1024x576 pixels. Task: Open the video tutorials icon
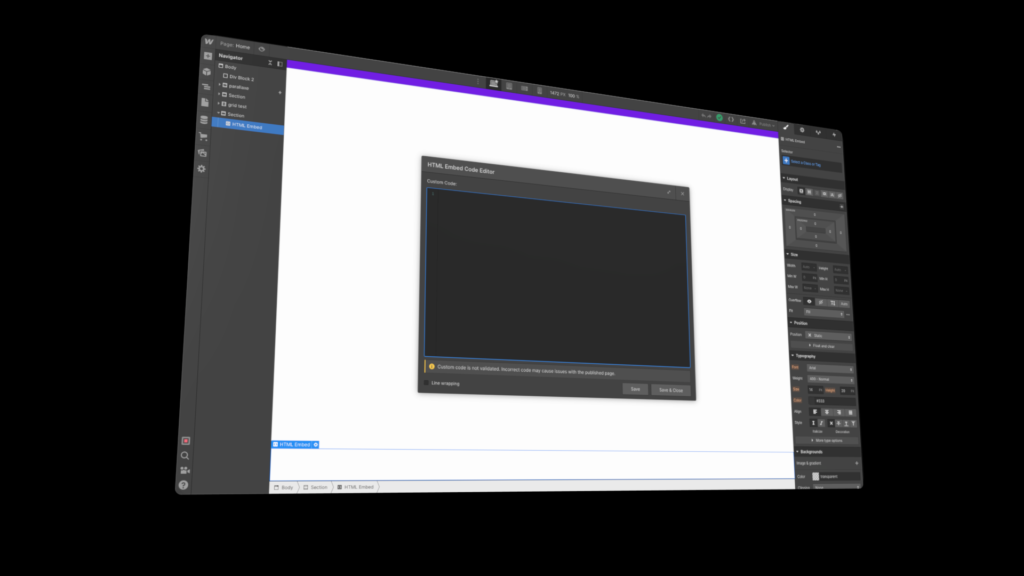185,470
